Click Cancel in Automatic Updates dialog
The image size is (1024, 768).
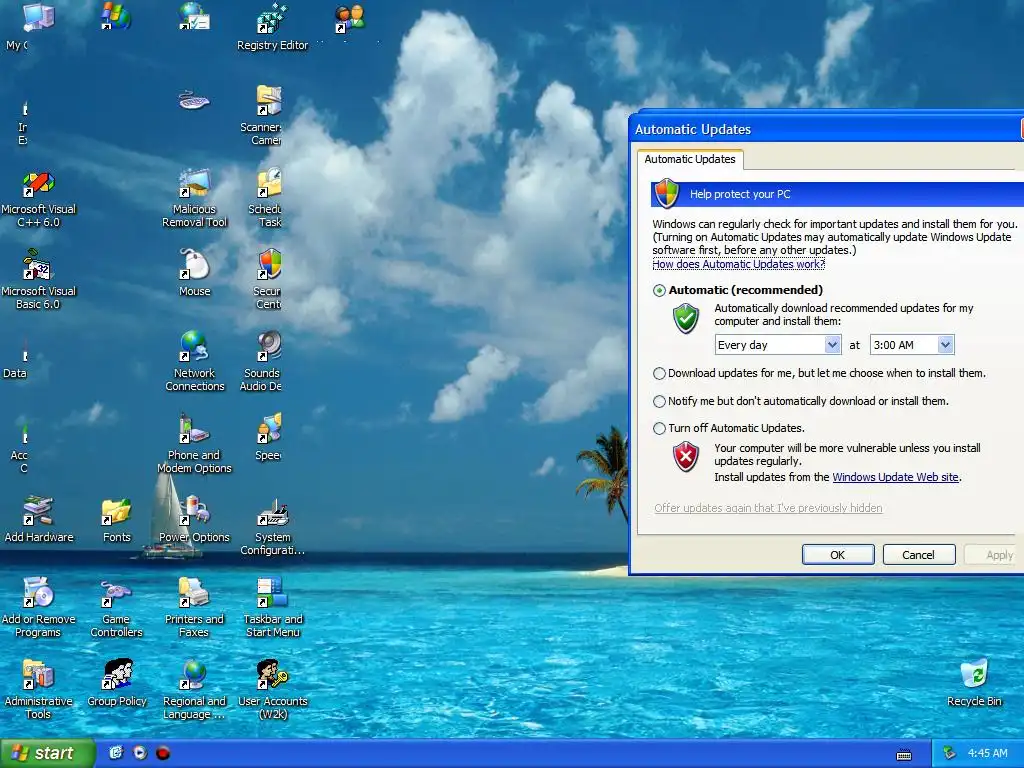coord(918,555)
